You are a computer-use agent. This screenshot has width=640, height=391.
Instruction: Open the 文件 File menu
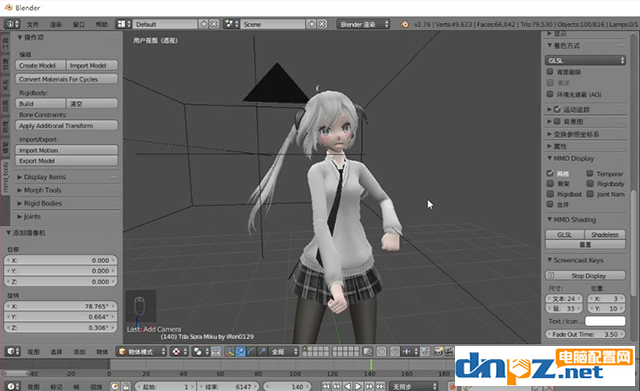pyautogui.click(x=33, y=24)
